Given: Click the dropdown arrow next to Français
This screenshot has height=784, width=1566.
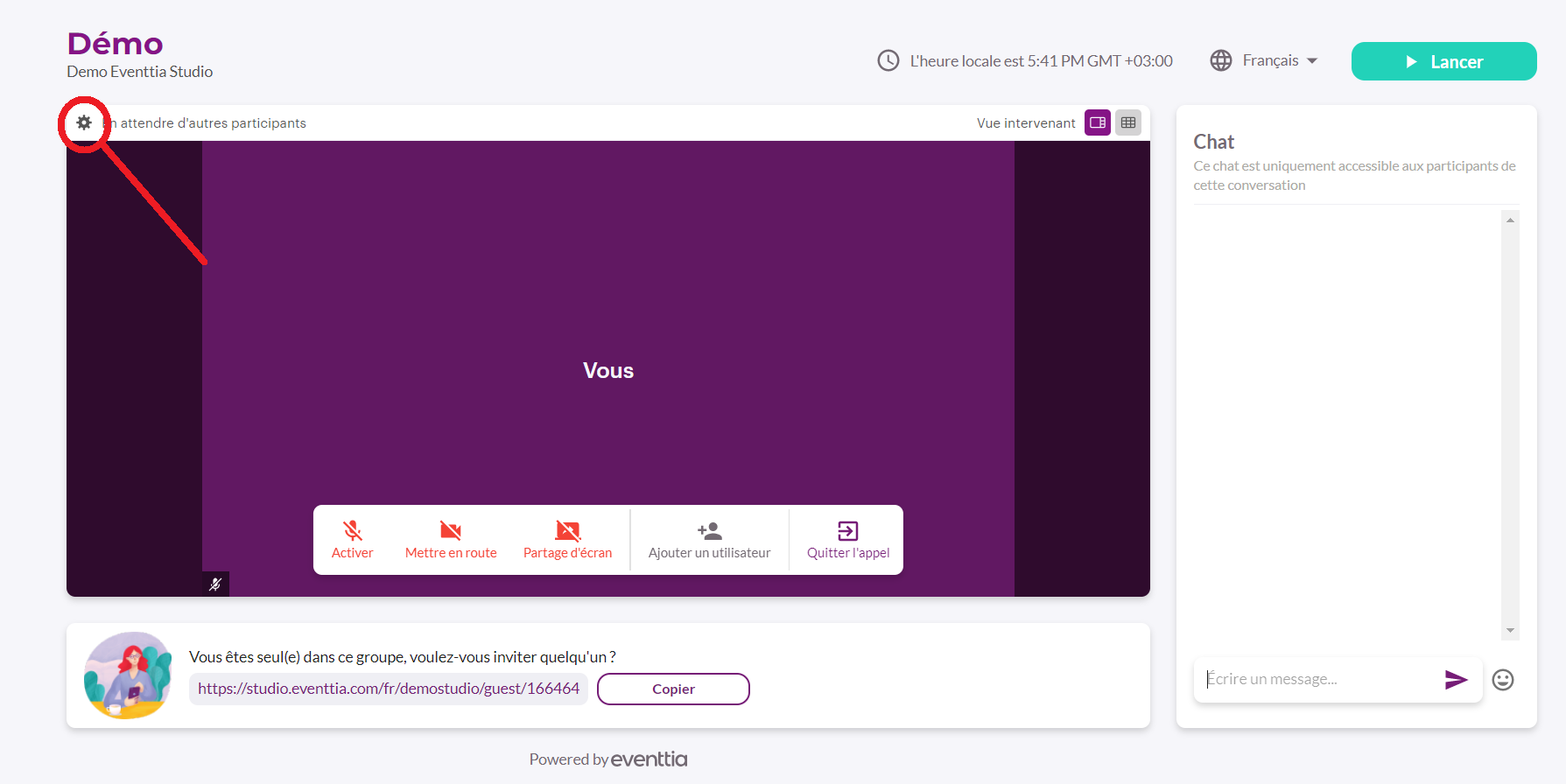Looking at the screenshot, I should pyautogui.click(x=1312, y=61).
